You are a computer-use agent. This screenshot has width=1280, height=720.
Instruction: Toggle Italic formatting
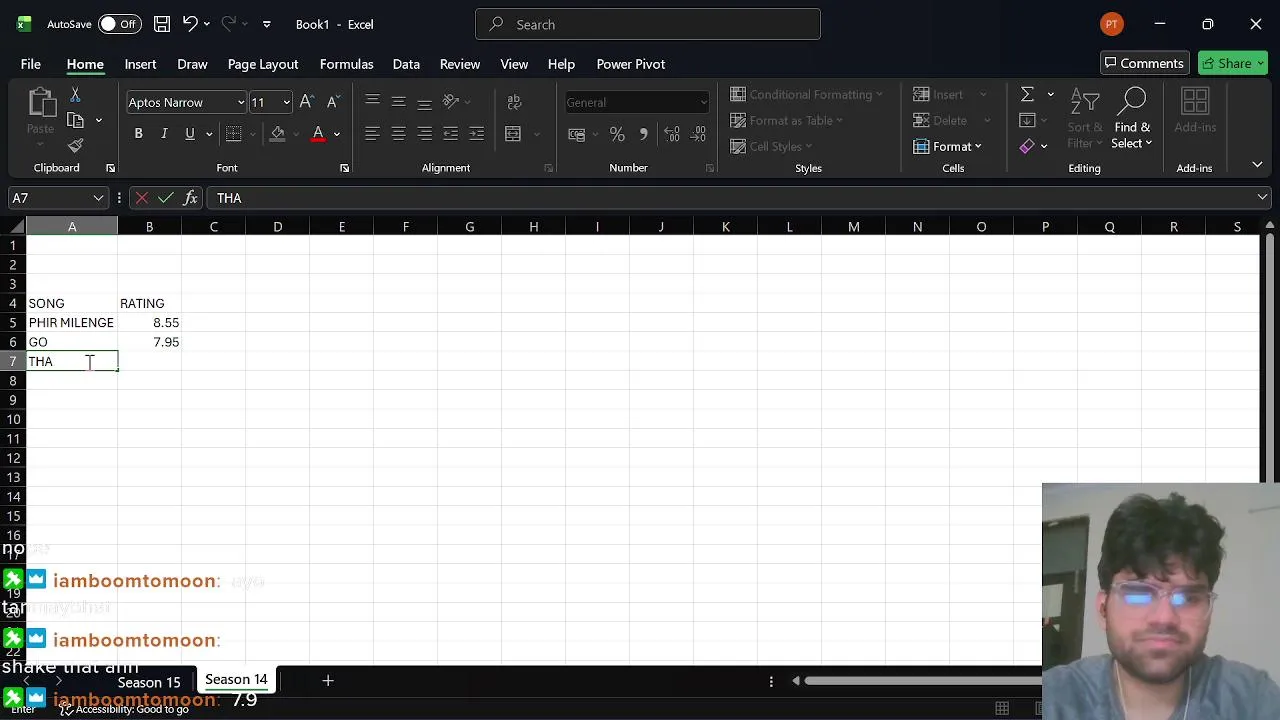[164, 134]
